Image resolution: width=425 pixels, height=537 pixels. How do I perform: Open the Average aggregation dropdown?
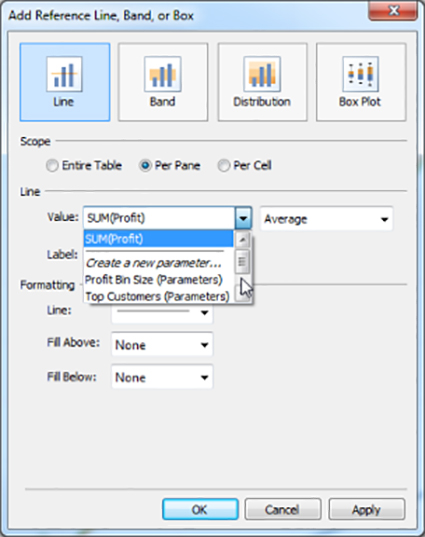(326, 218)
